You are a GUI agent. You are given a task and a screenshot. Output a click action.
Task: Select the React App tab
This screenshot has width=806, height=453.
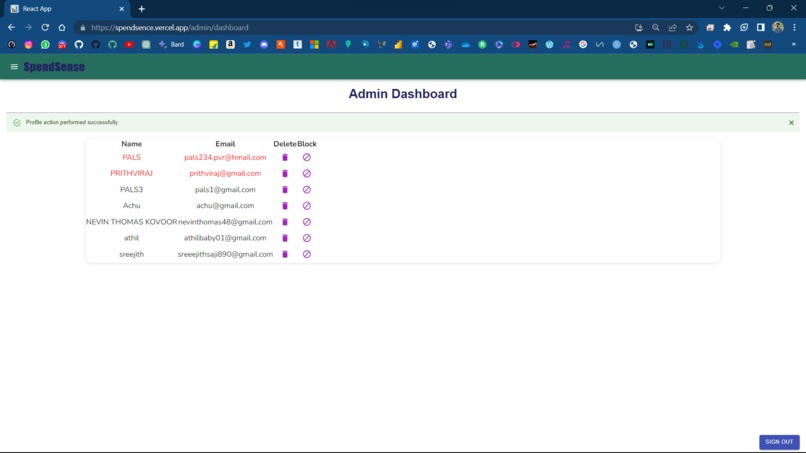coord(67,9)
